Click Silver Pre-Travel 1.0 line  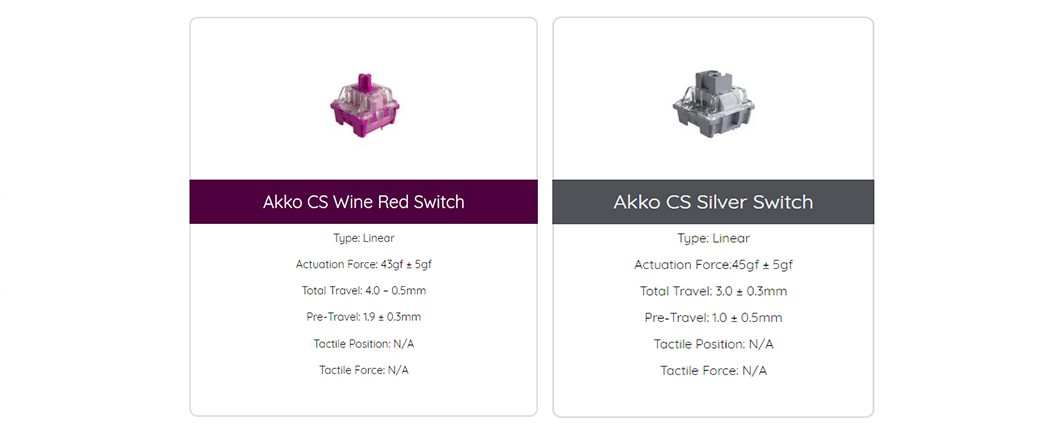tap(713, 318)
